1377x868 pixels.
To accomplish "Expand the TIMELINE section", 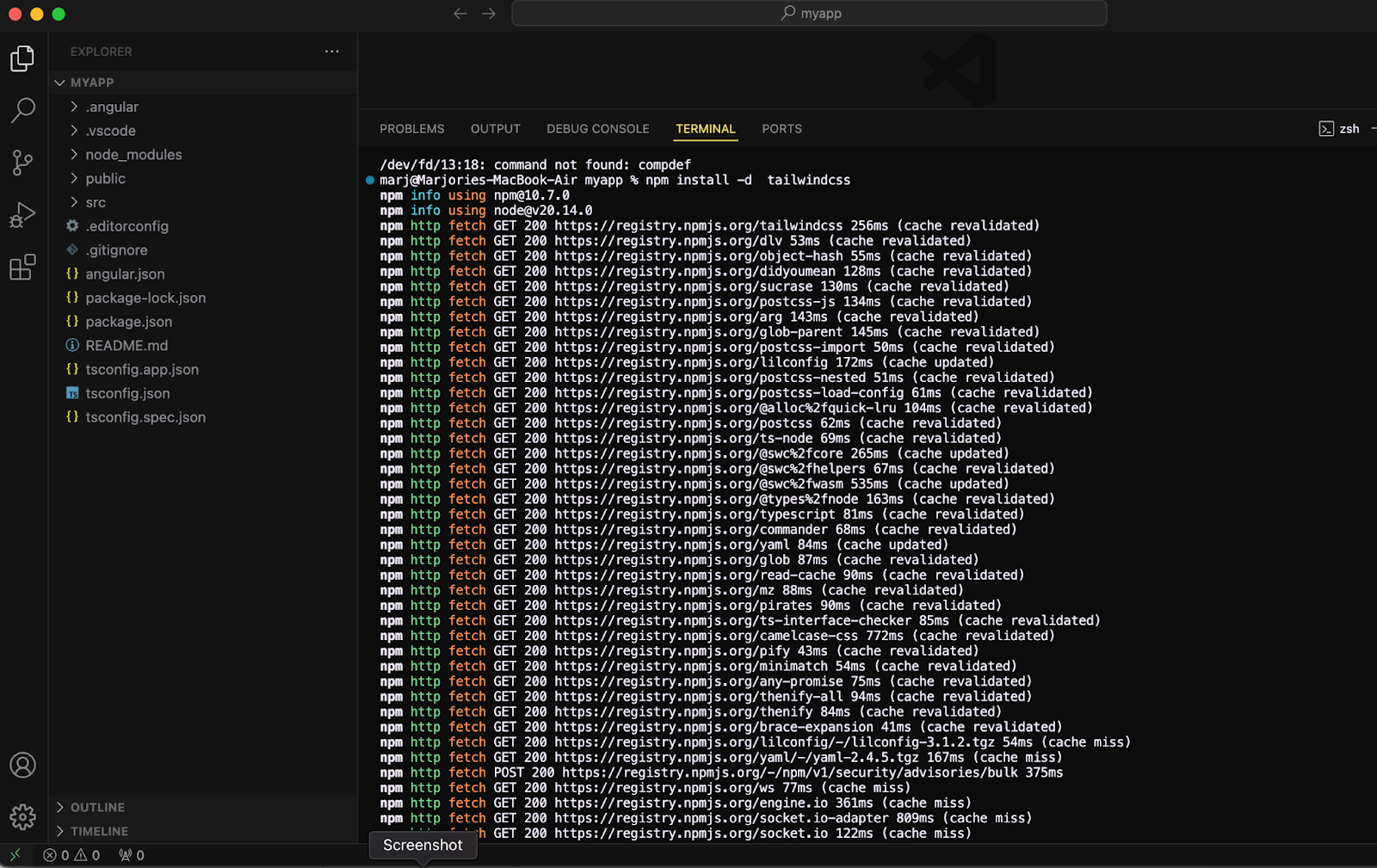I will pyautogui.click(x=99, y=831).
